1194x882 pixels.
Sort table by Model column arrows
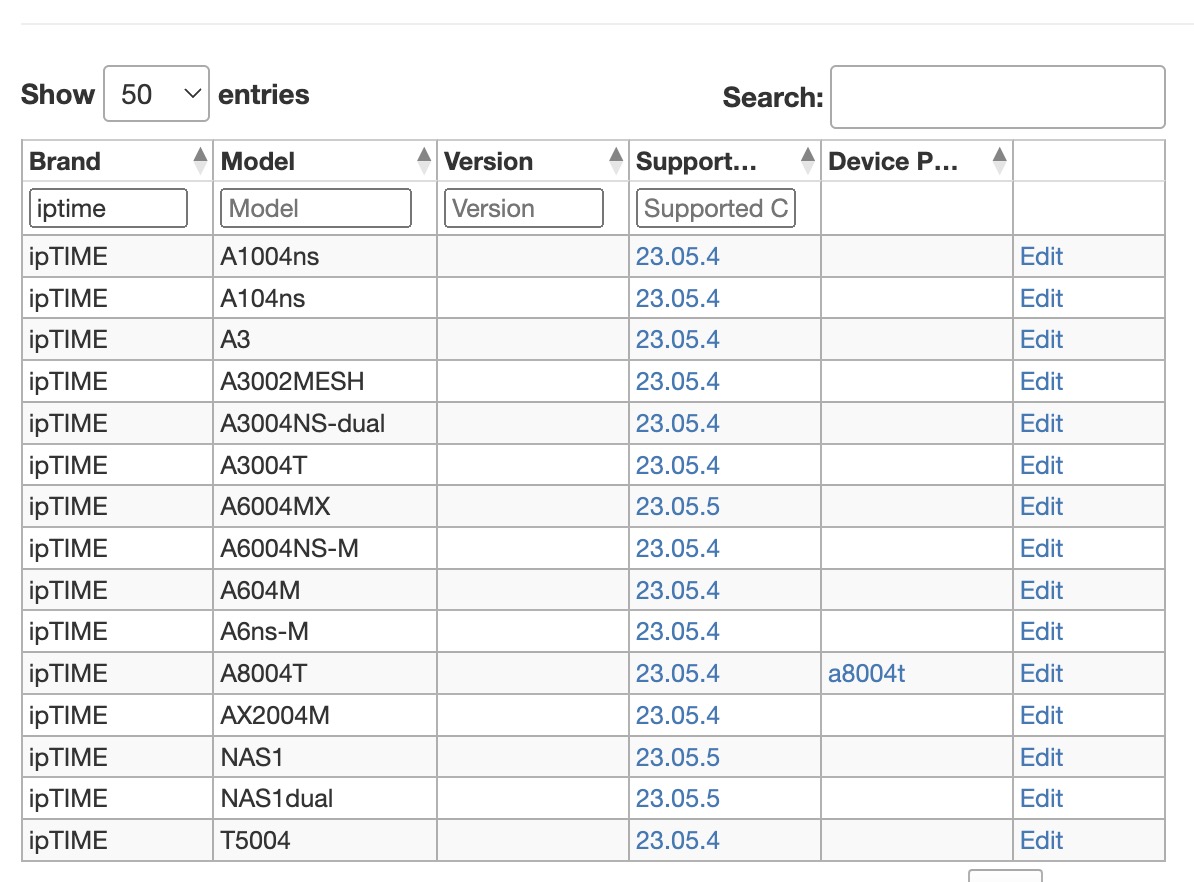coord(425,161)
